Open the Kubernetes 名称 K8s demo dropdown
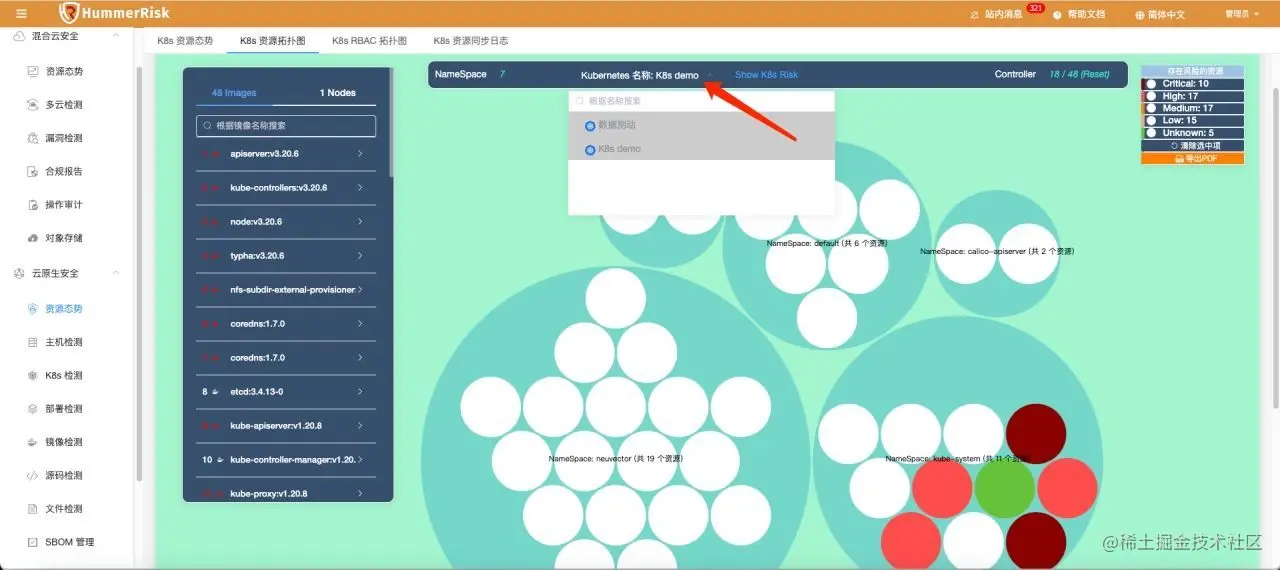1280x570 pixels. click(647, 75)
